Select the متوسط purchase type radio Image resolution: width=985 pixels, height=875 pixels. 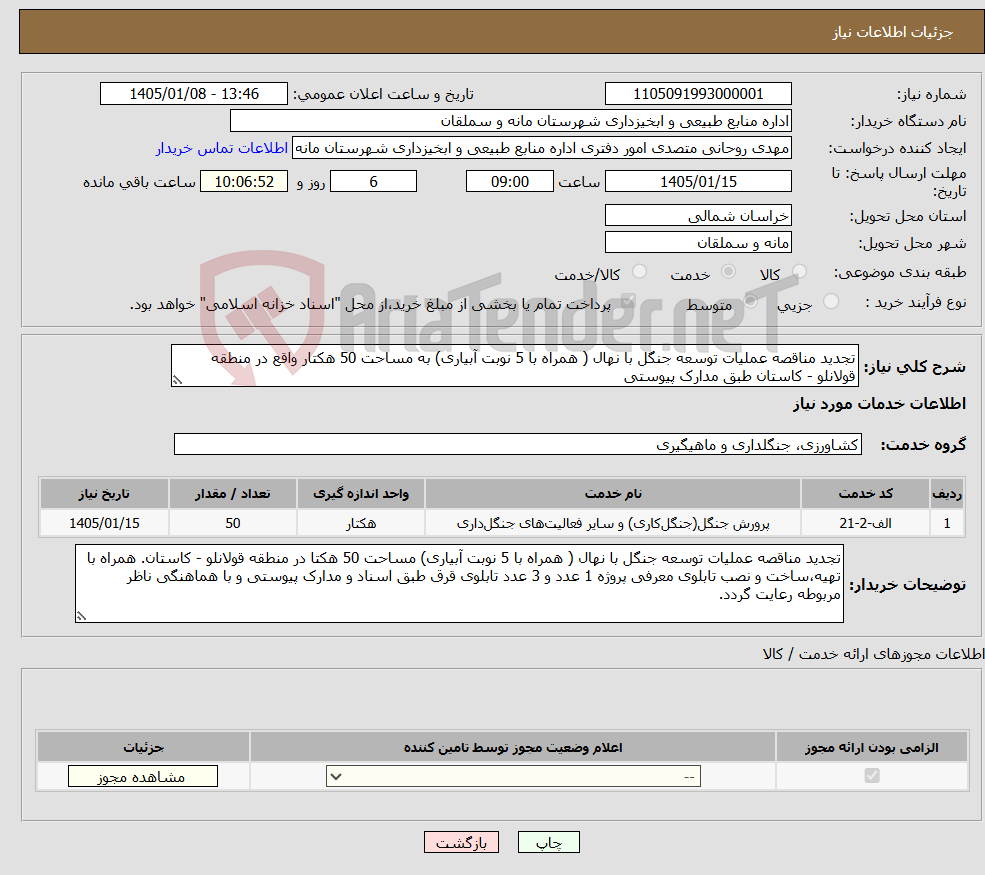[750, 301]
